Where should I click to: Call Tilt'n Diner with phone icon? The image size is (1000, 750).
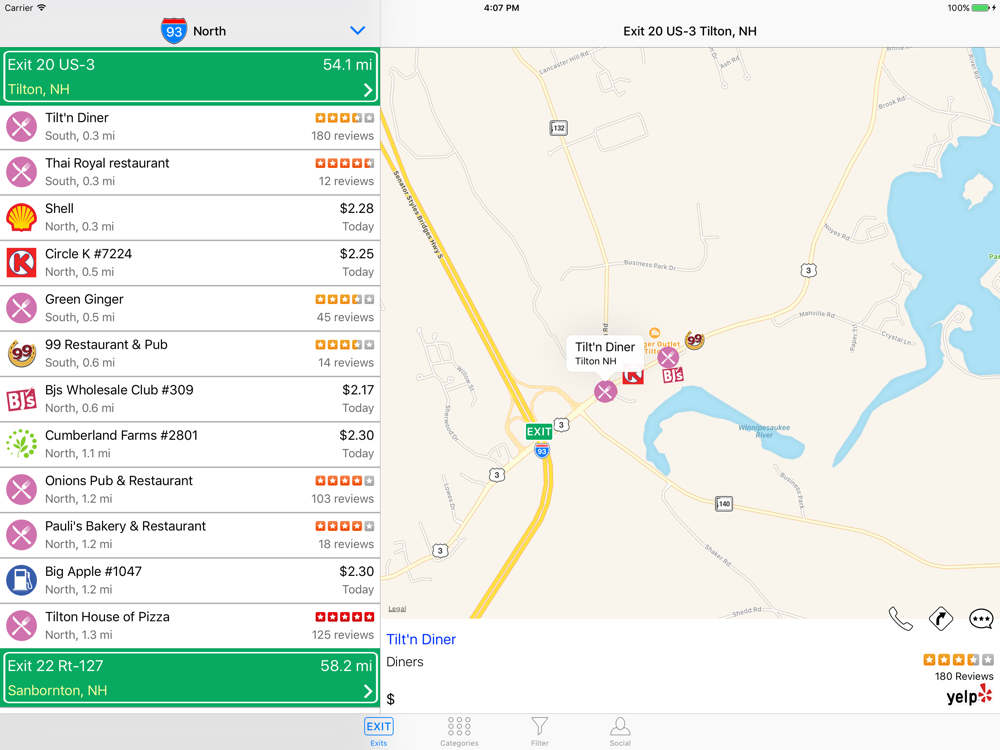901,619
